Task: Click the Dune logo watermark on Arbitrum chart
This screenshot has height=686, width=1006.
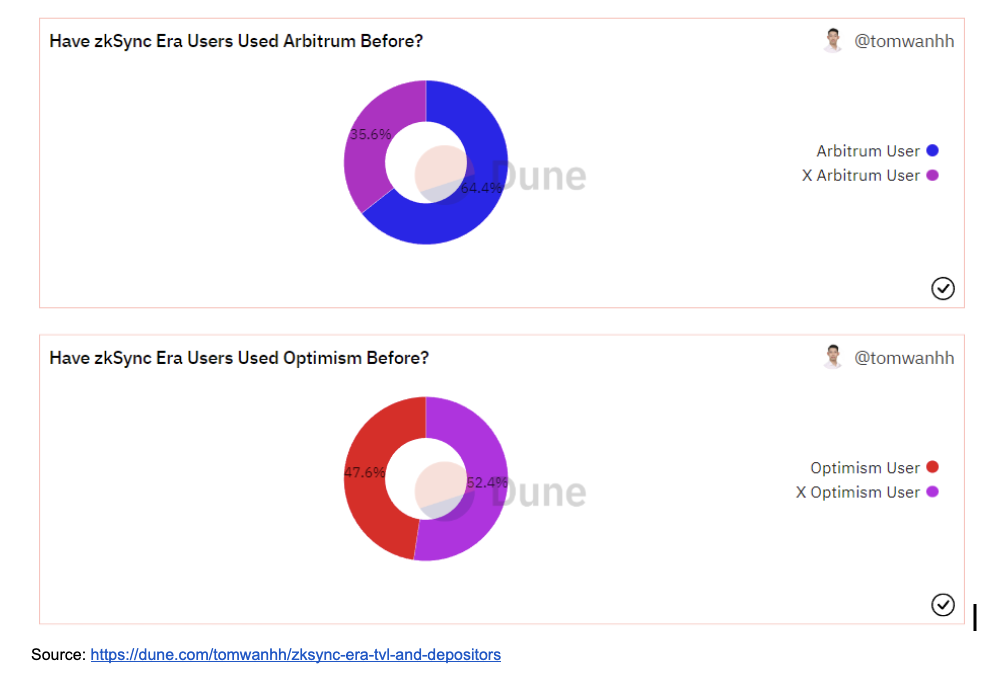Action: click(x=500, y=175)
